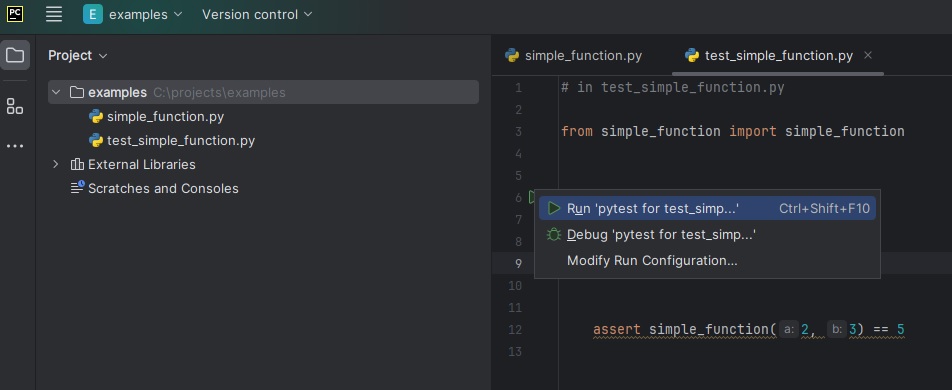Select Scratches and Consoles

tap(163, 188)
